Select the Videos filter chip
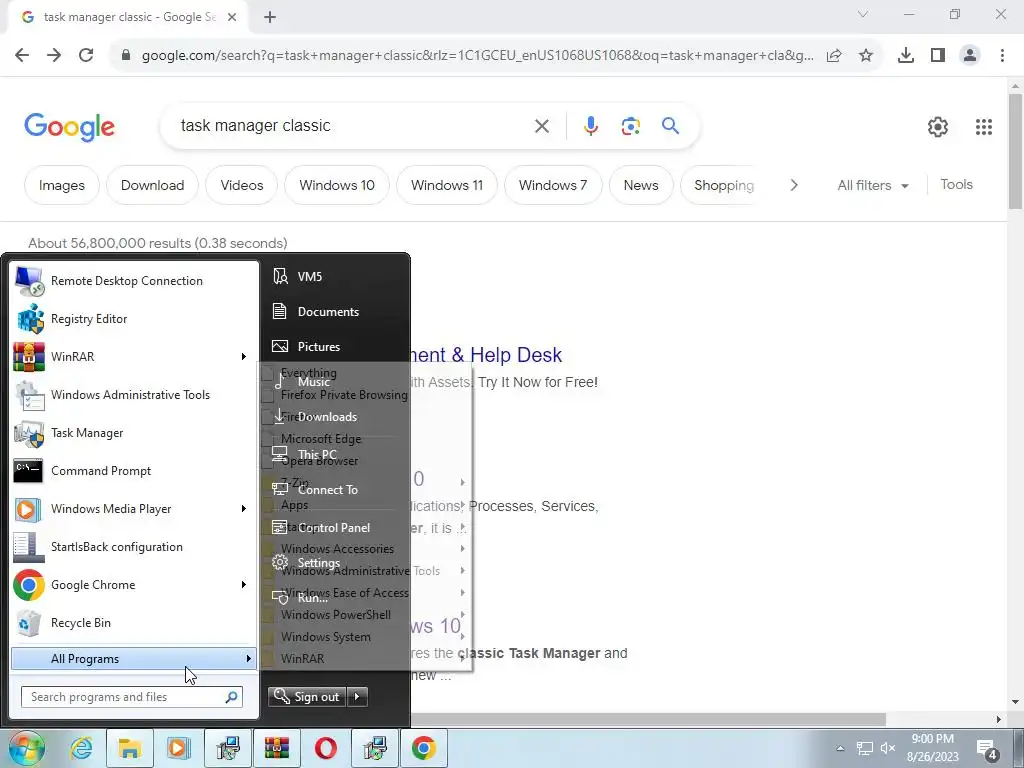1024x768 pixels. point(242,185)
